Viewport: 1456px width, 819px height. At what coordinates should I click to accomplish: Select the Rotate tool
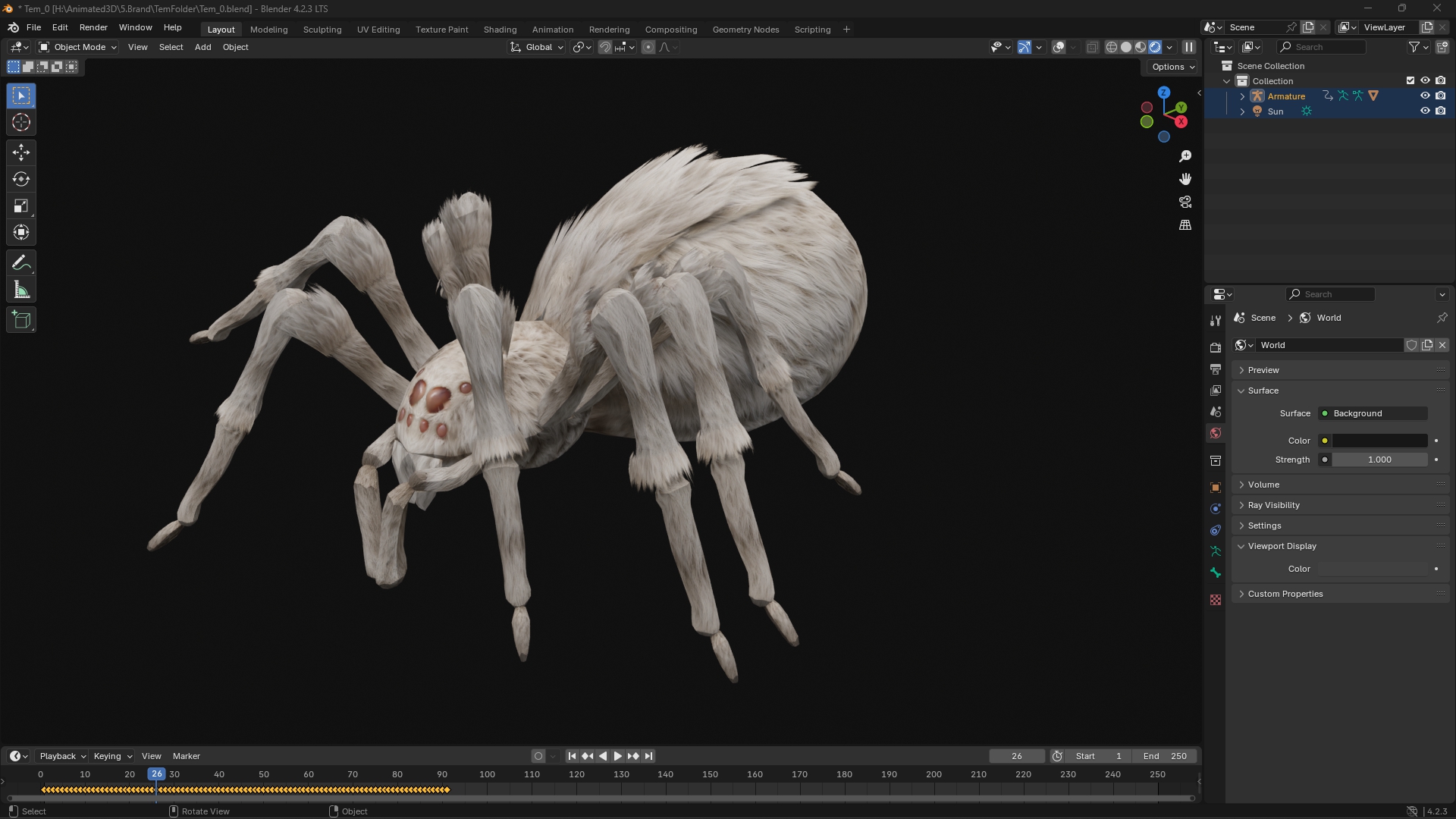click(x=20, y=179)
